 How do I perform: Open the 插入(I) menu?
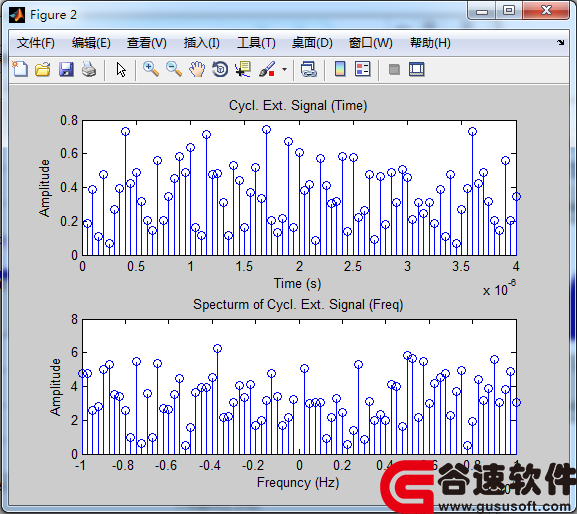(x=201, y=43)
